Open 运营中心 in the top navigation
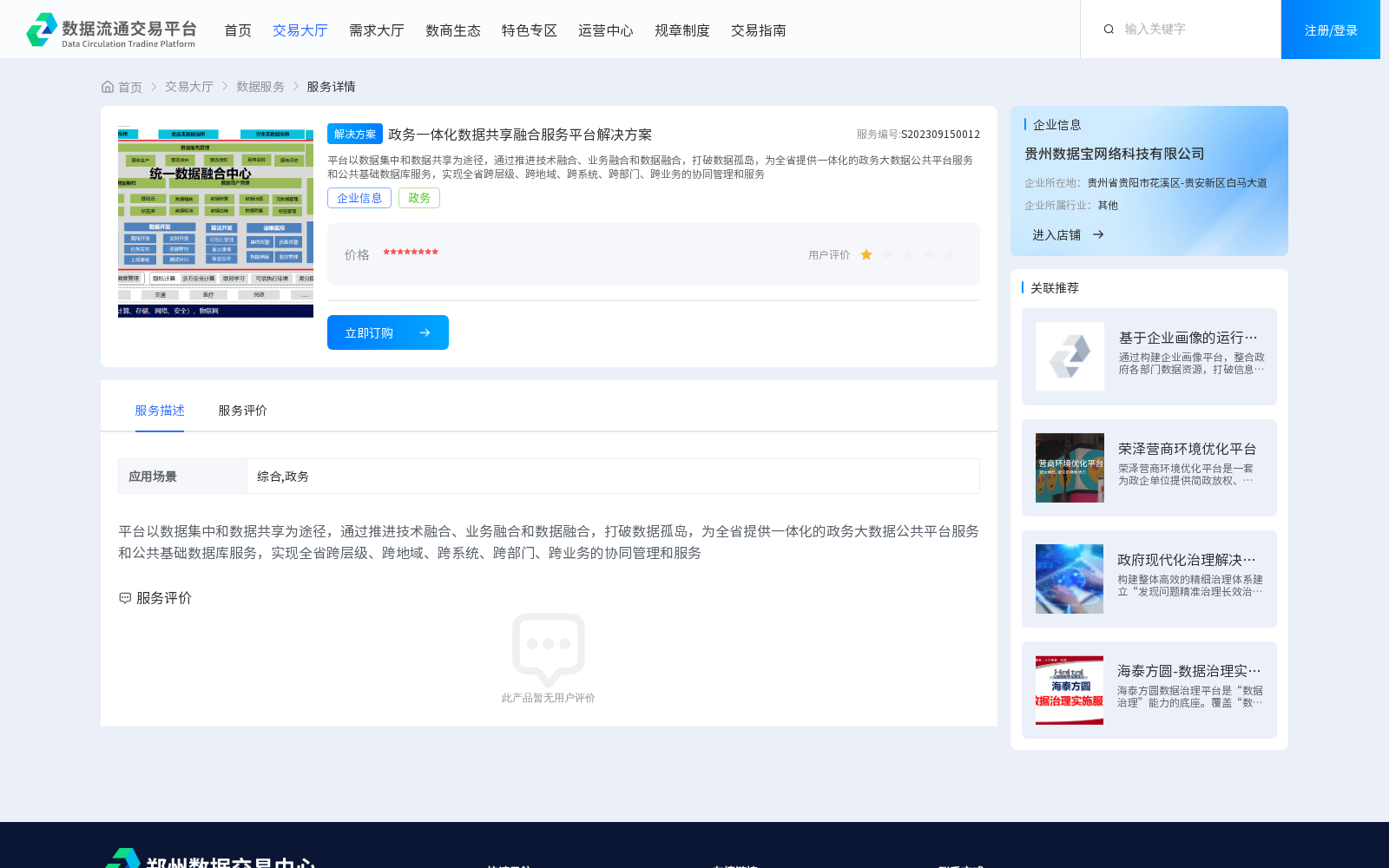Image resolution: width=1389 pixels, height=868 pixels. tap(606, 30)
